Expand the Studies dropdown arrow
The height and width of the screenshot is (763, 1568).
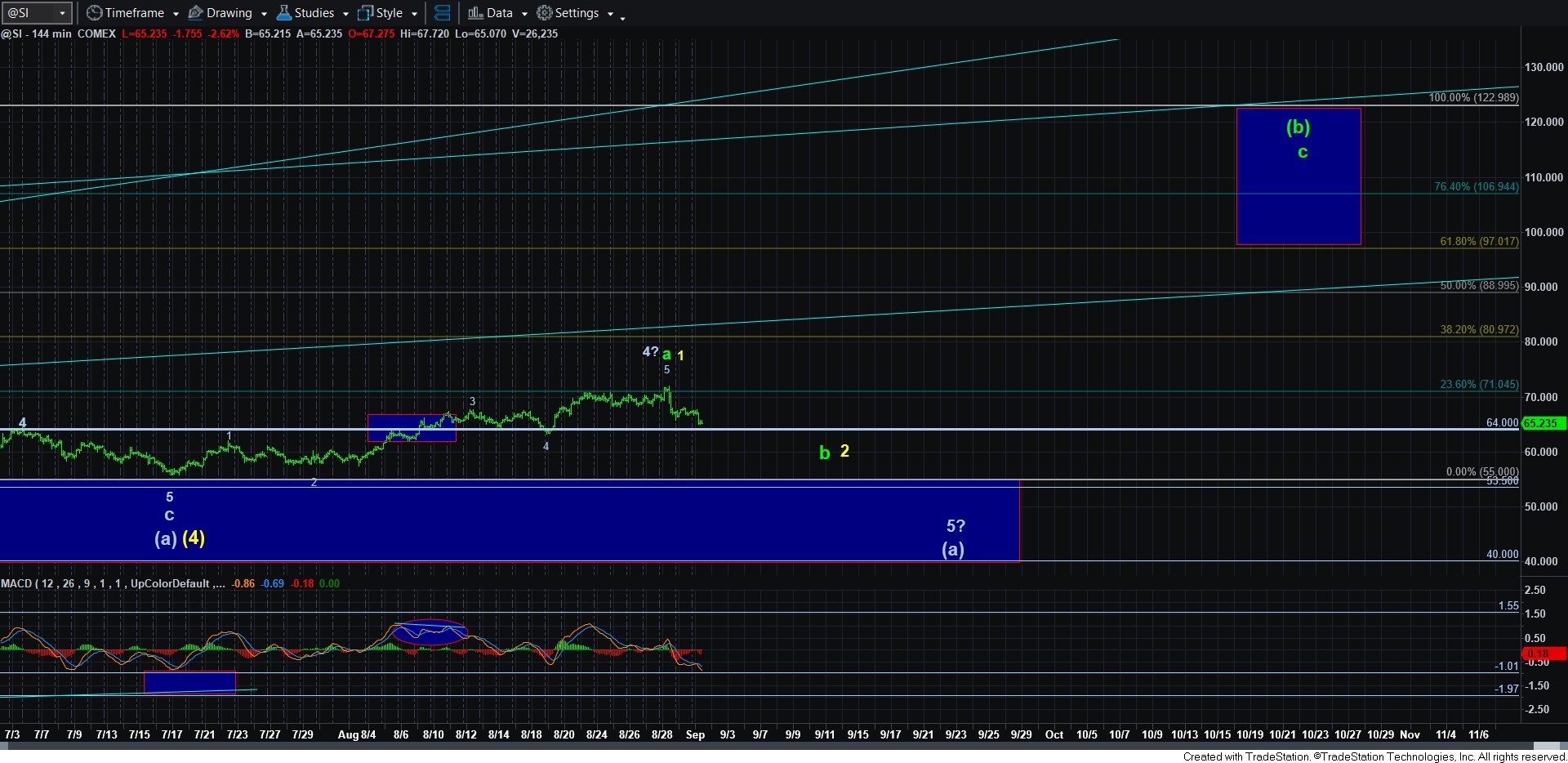point(345,14)
